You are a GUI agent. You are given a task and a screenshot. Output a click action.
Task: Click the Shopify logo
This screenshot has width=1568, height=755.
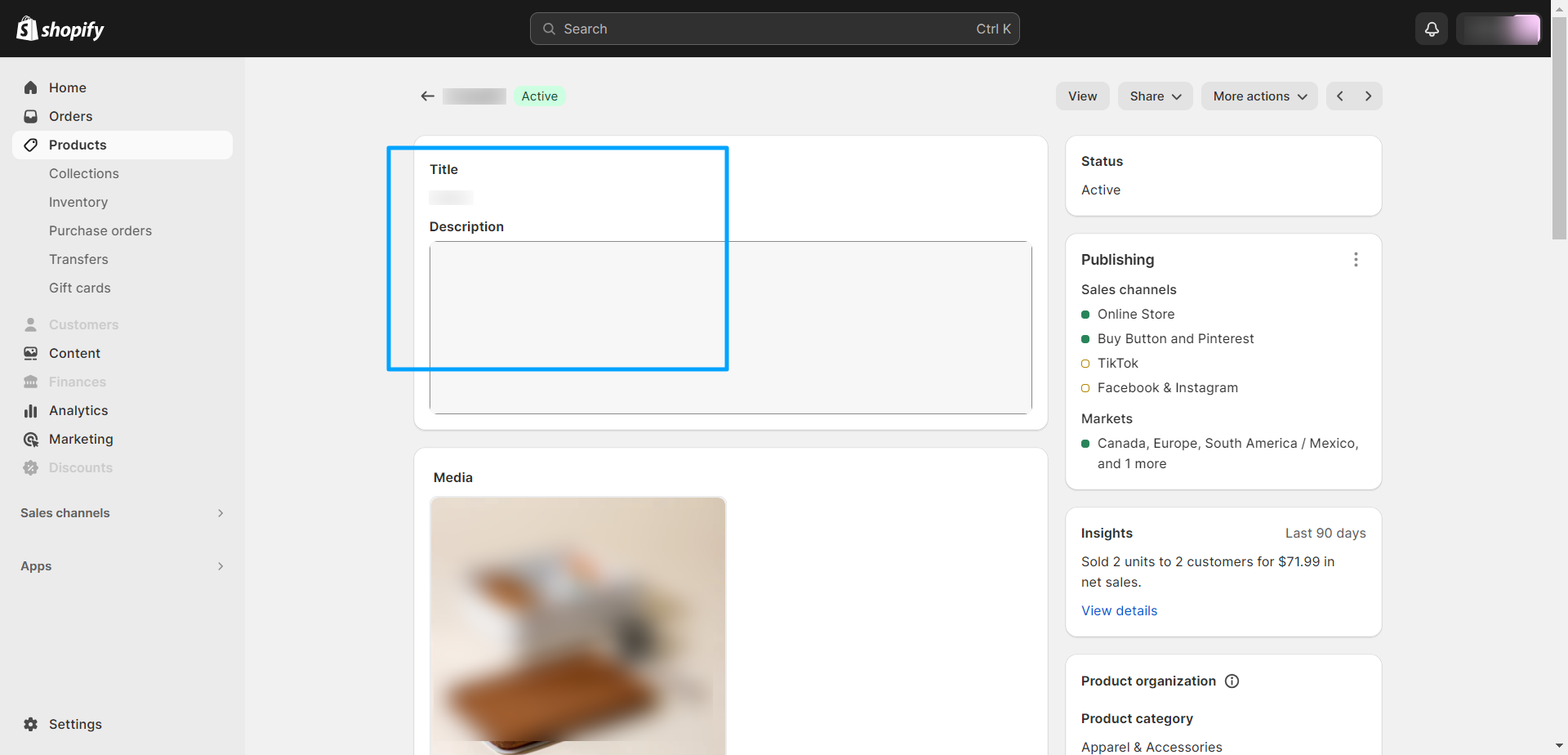pos(60,29)
